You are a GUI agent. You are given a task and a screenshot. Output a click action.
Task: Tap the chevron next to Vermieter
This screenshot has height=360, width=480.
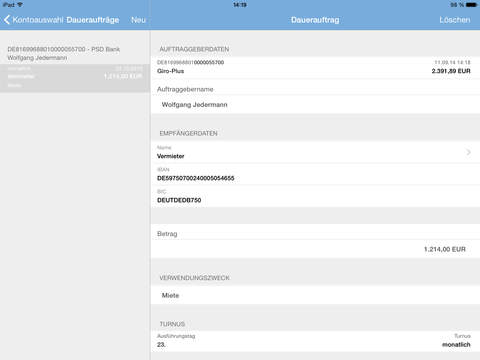click(468, 152)
